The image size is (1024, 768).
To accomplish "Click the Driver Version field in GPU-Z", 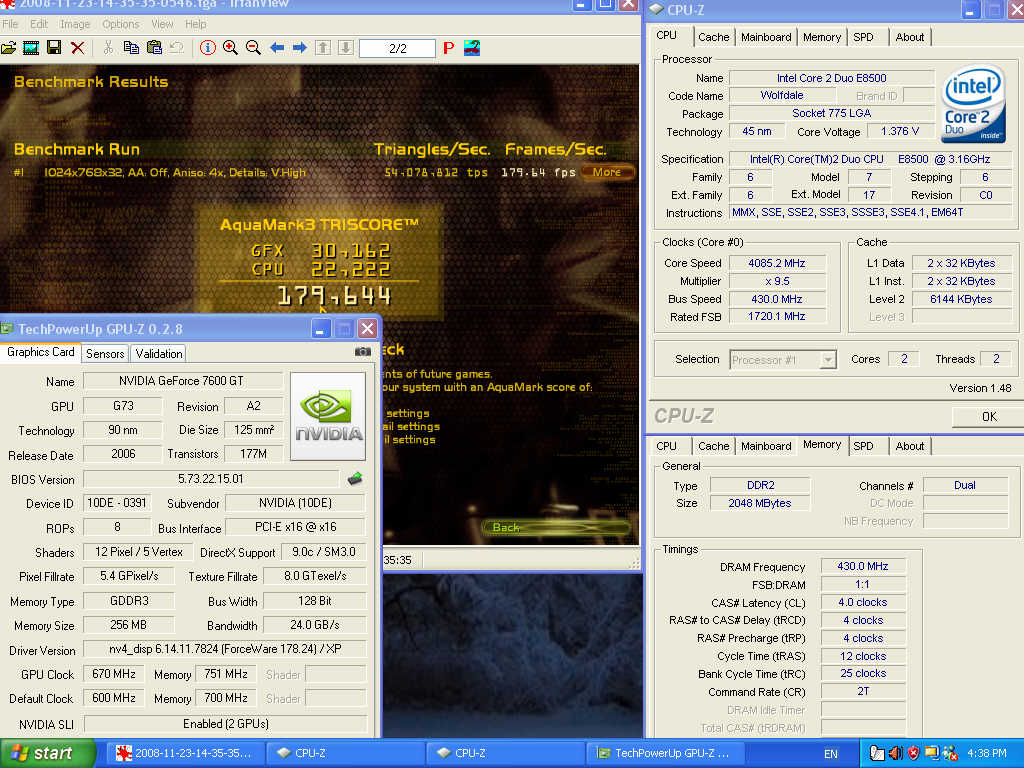I will 225,649.
